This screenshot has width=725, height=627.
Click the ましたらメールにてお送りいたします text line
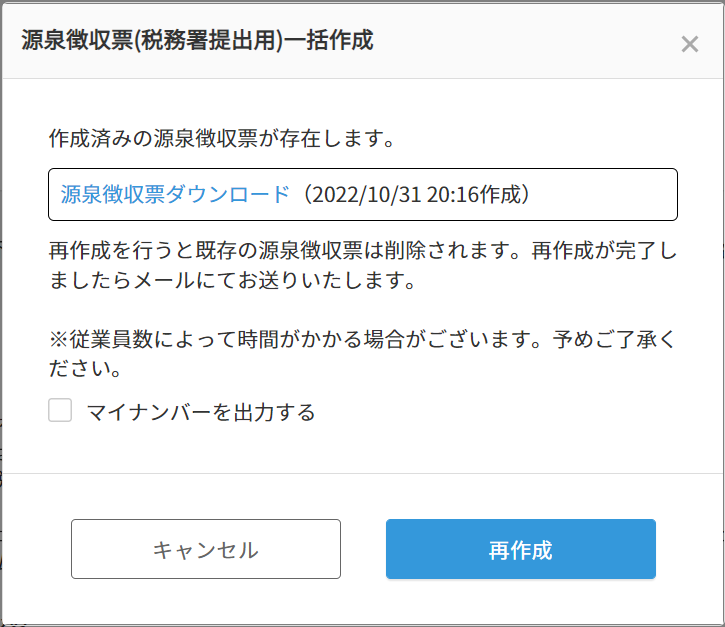pyautogui.click(x=231, y=281)
